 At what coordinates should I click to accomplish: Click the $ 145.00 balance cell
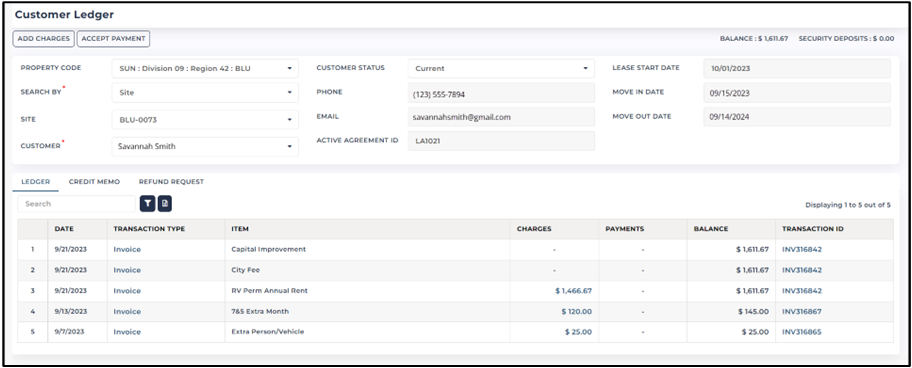(731, 312)
